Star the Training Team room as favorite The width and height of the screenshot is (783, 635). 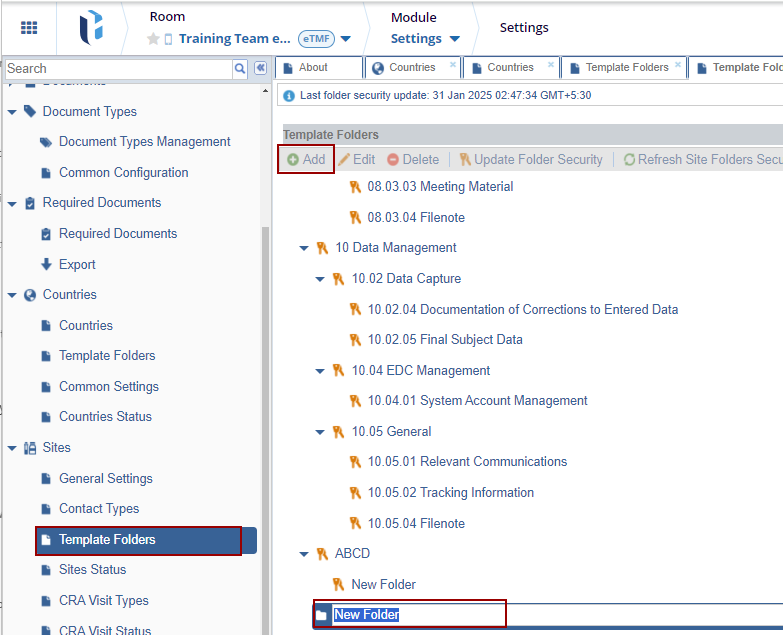click(153, 39)
